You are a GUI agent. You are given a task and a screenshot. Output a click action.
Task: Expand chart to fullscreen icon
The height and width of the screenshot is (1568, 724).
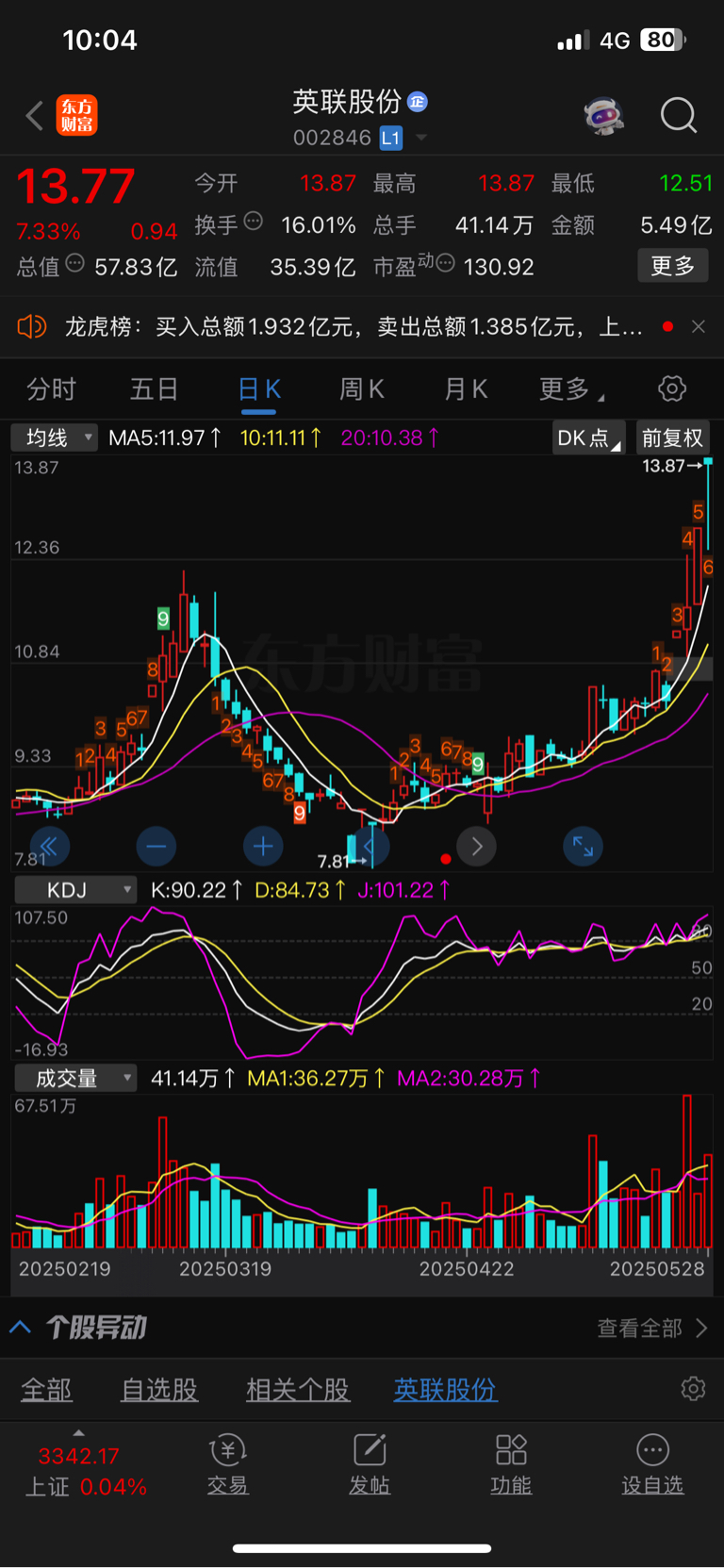coord(584,847)
